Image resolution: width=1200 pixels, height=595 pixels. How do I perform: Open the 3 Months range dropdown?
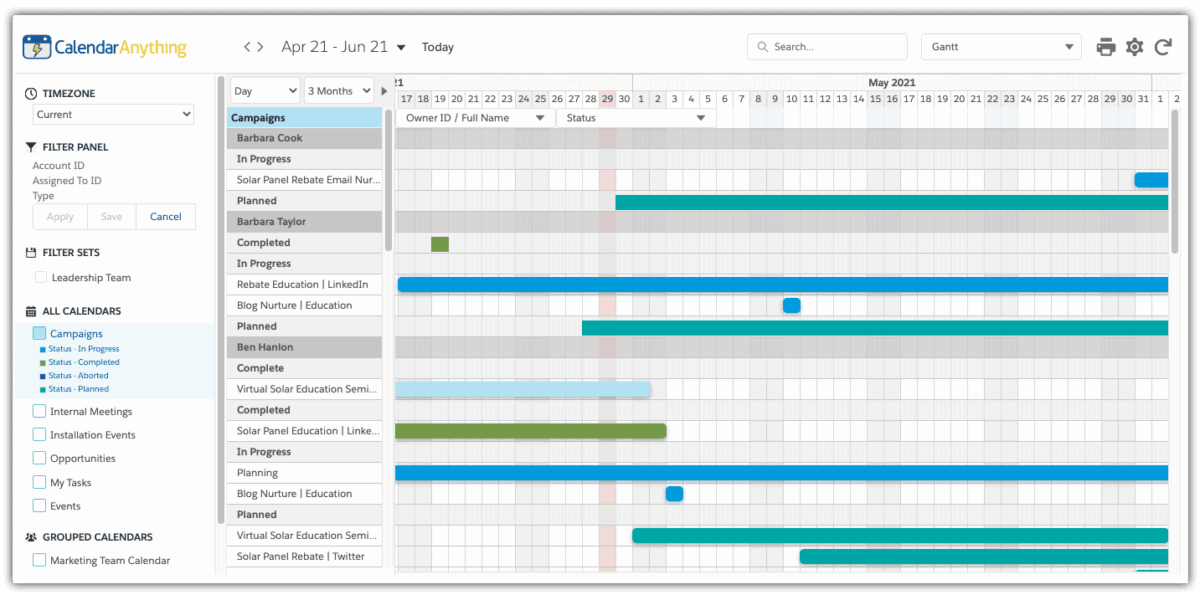[x=338, y=90]
